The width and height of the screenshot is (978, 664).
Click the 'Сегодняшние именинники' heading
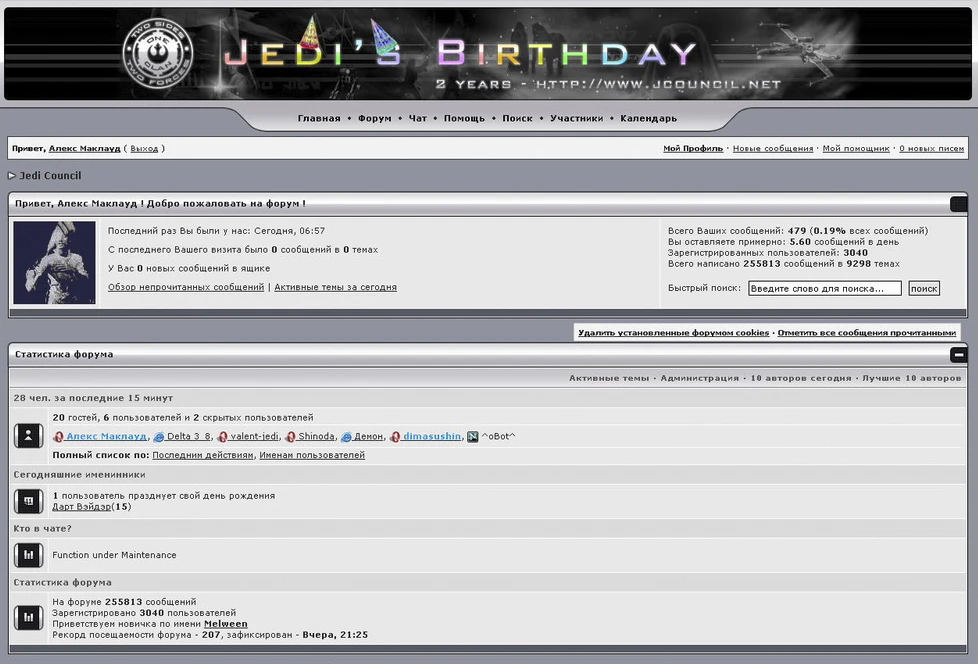click(79, 474)
